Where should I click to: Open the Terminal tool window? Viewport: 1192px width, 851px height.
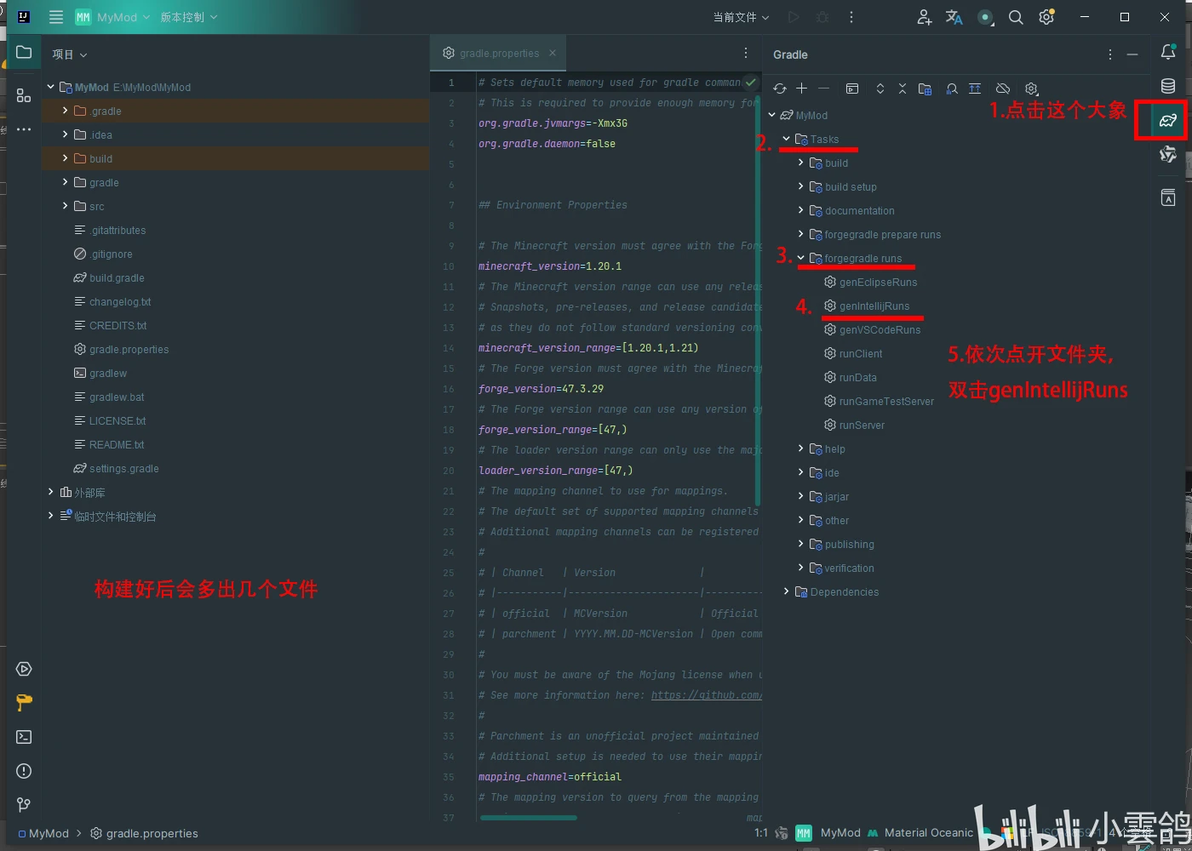(x=24, y=737)
